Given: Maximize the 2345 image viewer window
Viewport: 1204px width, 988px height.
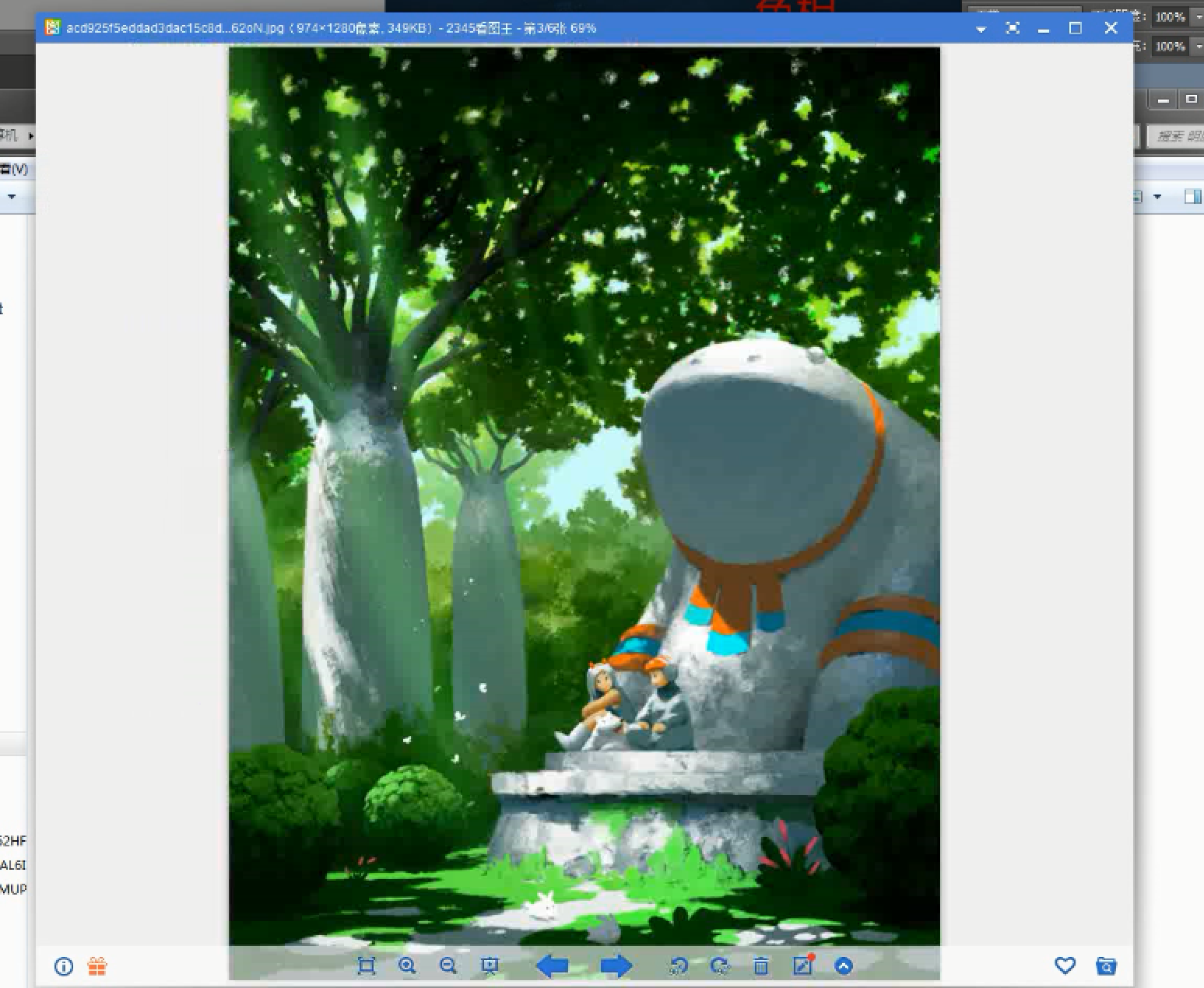Looking at the screenshot, I should coord(1076,28).
